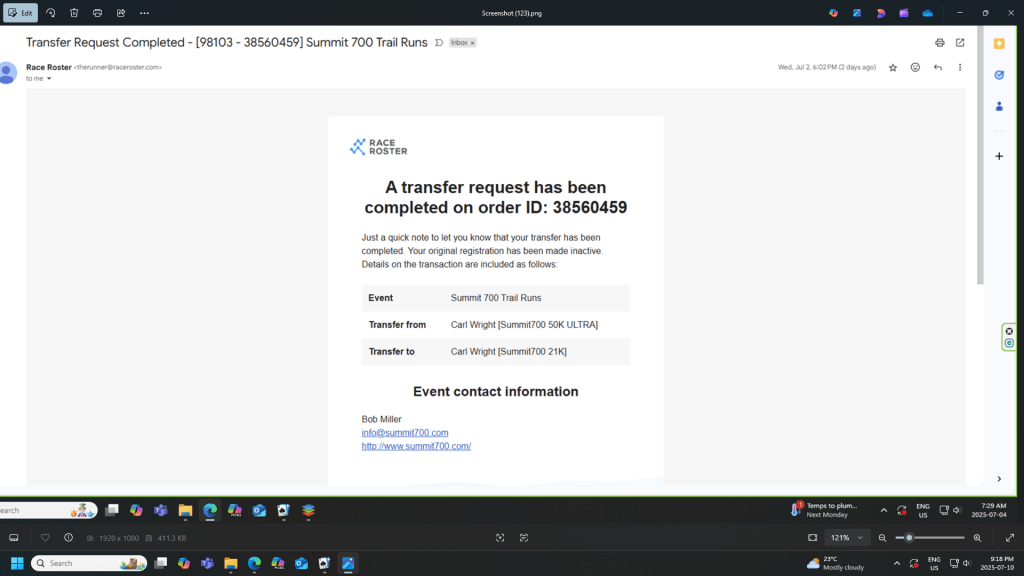Show file info with the info icon
The height and width of the screenshot is (576, 1024).
(68, 537)
